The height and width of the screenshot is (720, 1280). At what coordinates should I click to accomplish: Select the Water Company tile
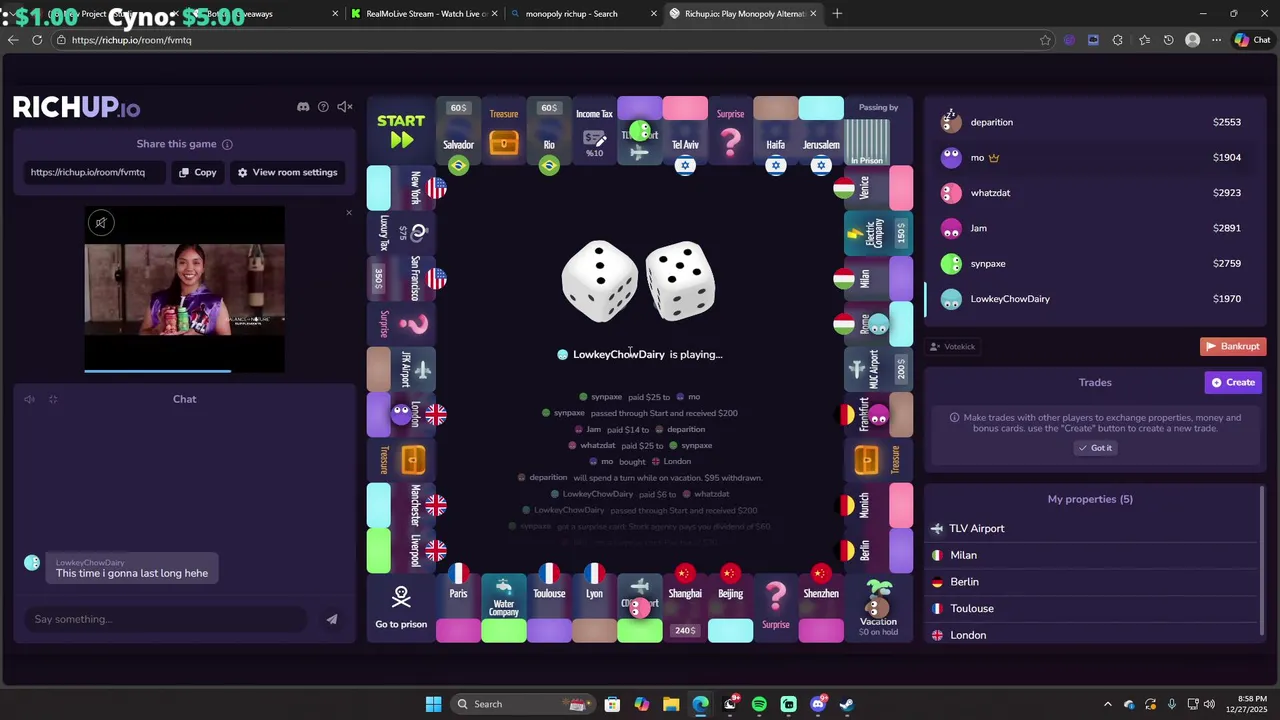click(504, 608)
